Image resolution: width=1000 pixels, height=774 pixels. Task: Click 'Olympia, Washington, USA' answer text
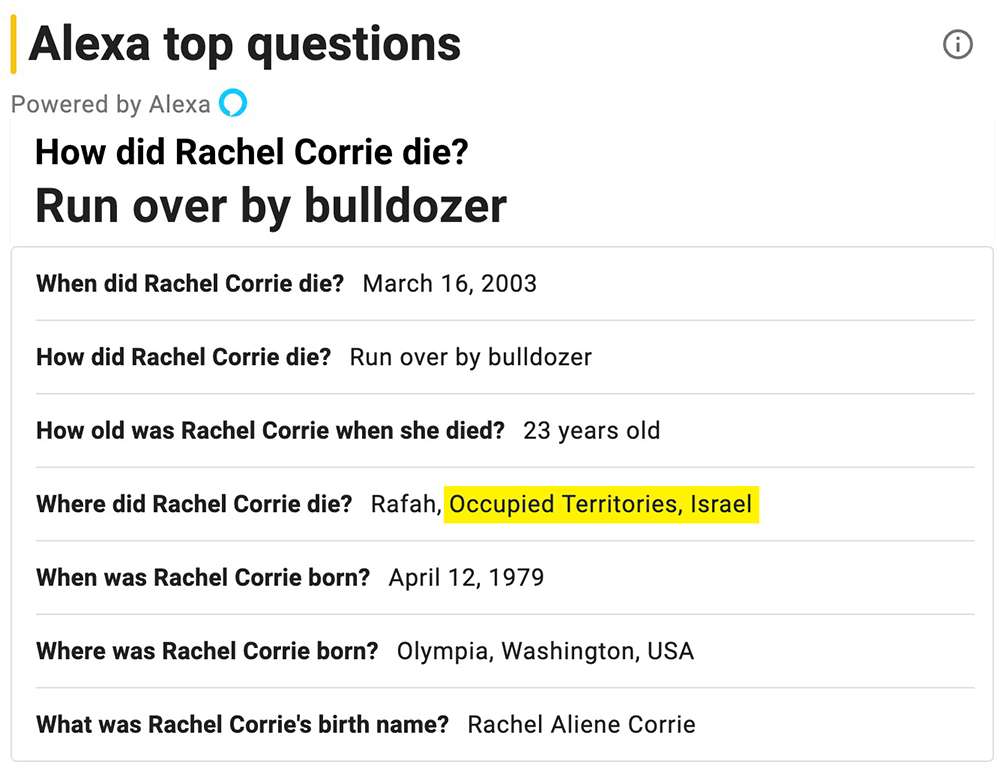click(x=545, y=651)
